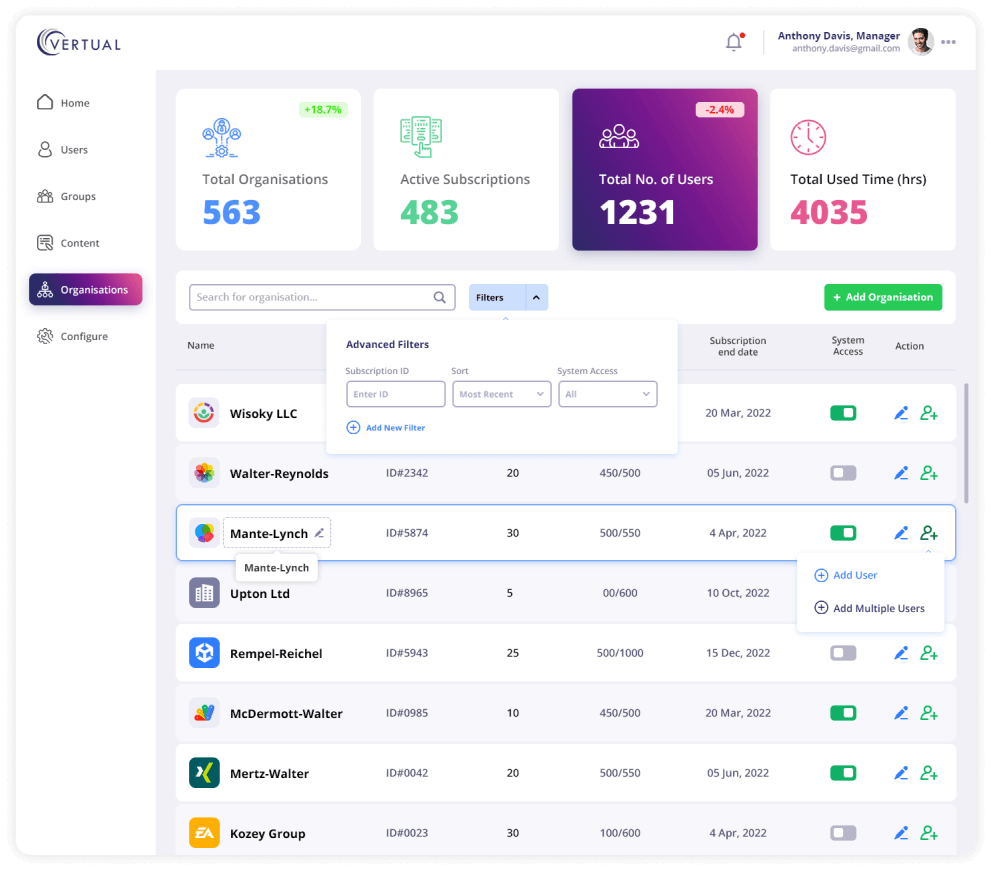
Task: Click the notification bell icon
Action: click(734, 42)
